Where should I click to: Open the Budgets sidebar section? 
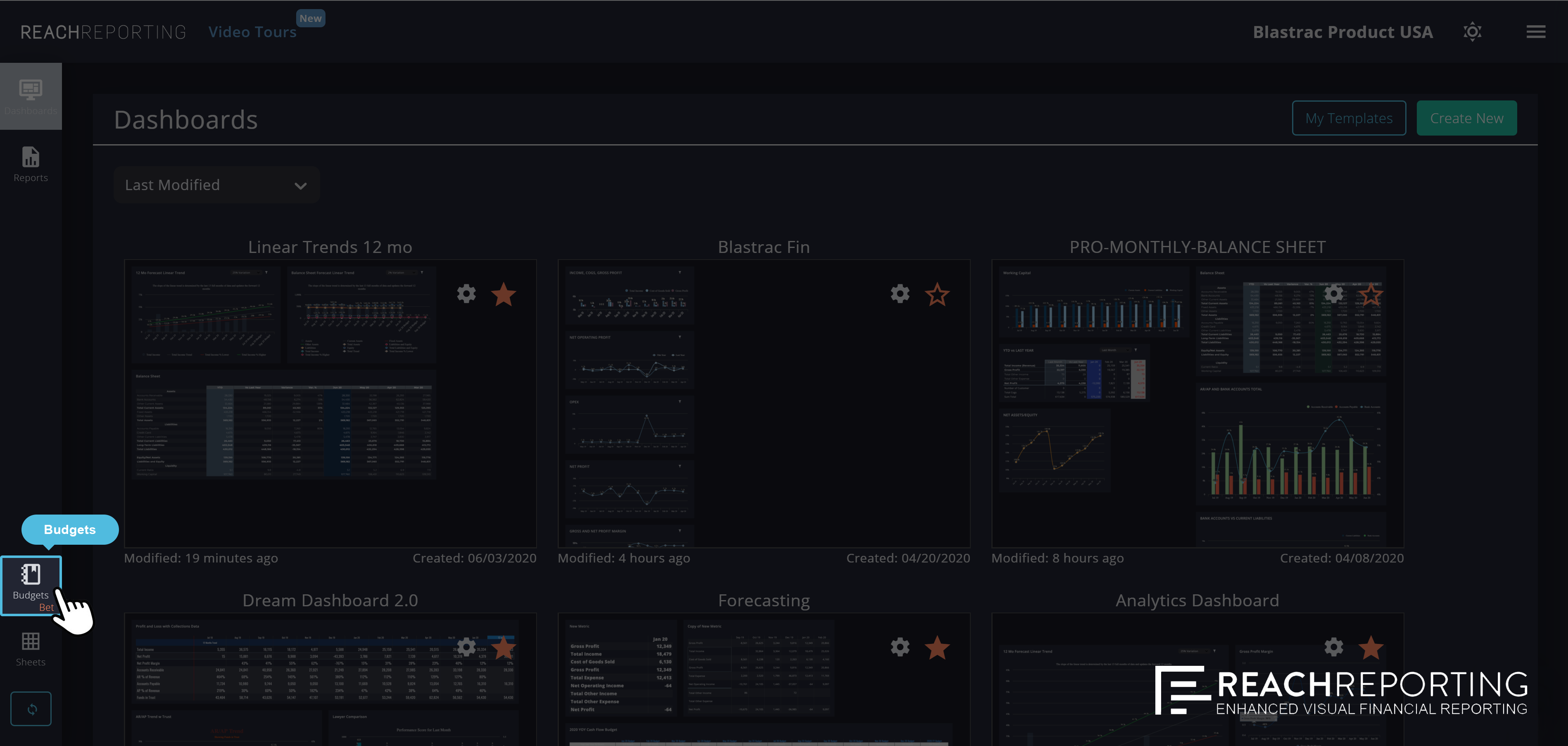[x=31, y=586]
